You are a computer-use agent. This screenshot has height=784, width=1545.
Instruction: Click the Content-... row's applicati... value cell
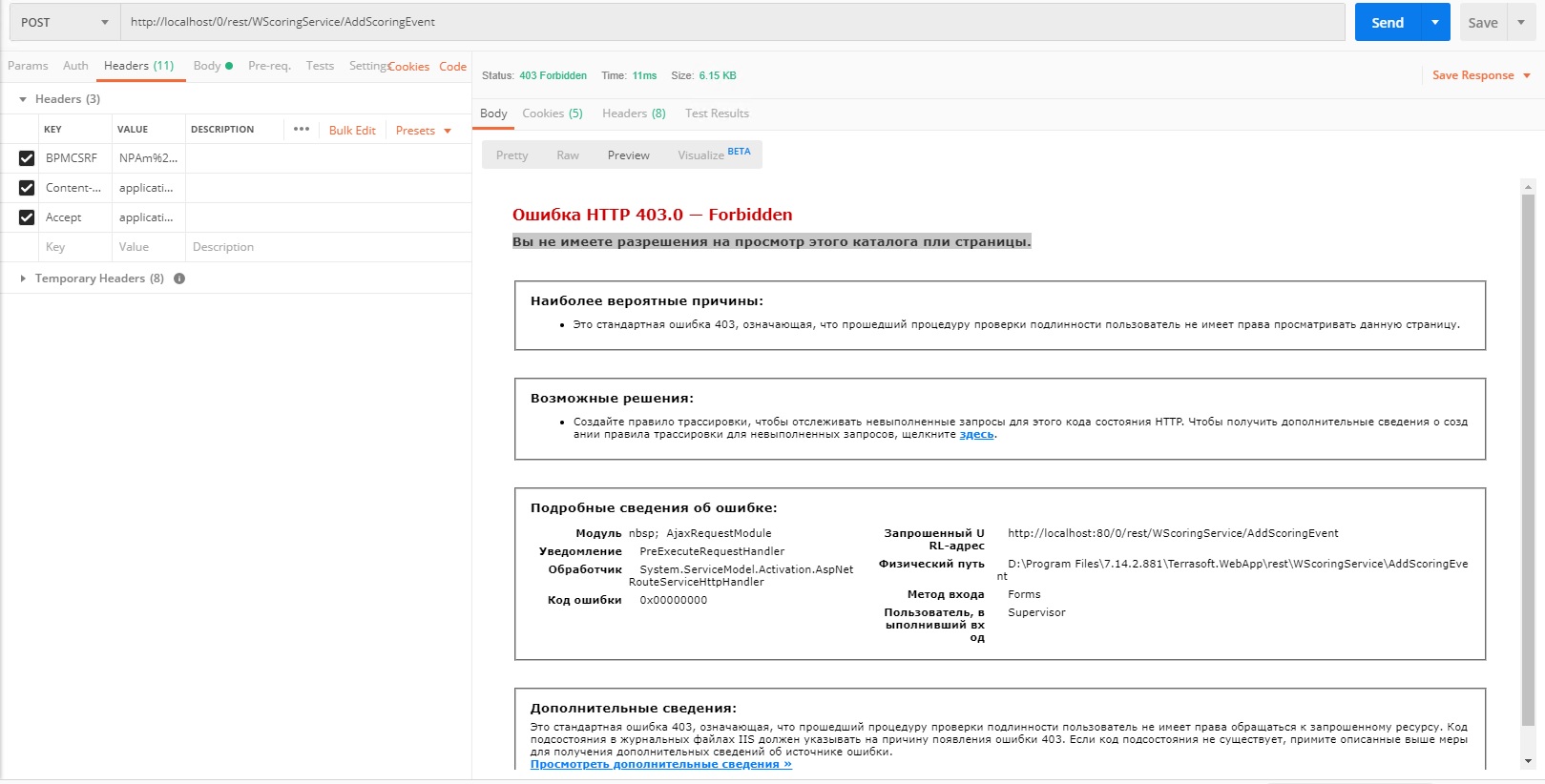(149, 188)
